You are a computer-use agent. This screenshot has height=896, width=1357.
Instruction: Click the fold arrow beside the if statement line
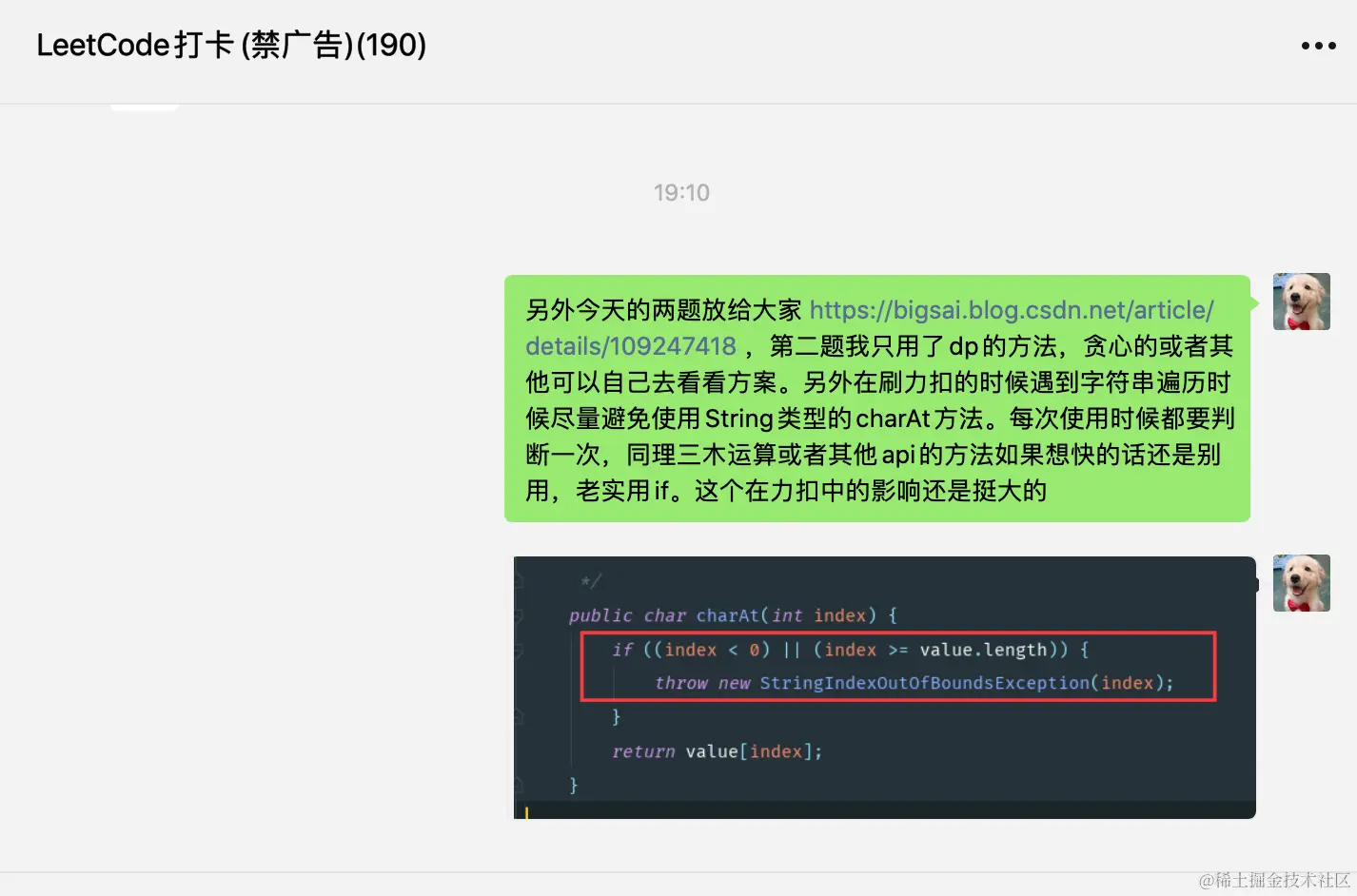pyautogui.click(x=519, y=650)
